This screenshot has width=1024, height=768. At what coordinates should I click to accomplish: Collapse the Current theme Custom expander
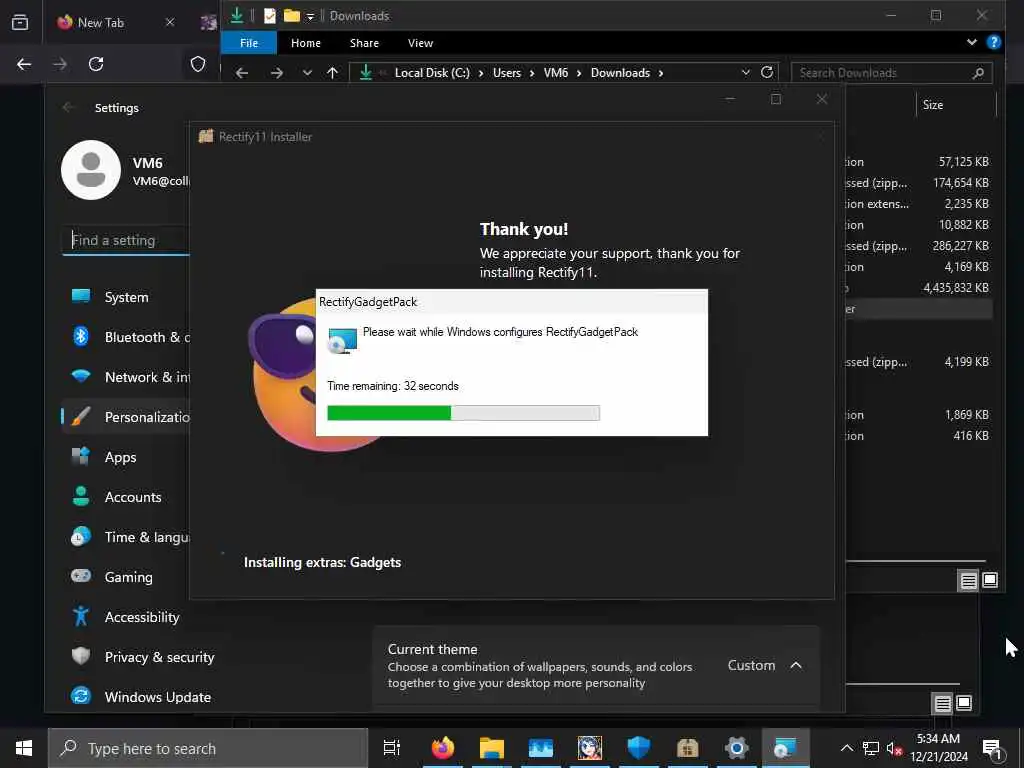tap(796, 665)
